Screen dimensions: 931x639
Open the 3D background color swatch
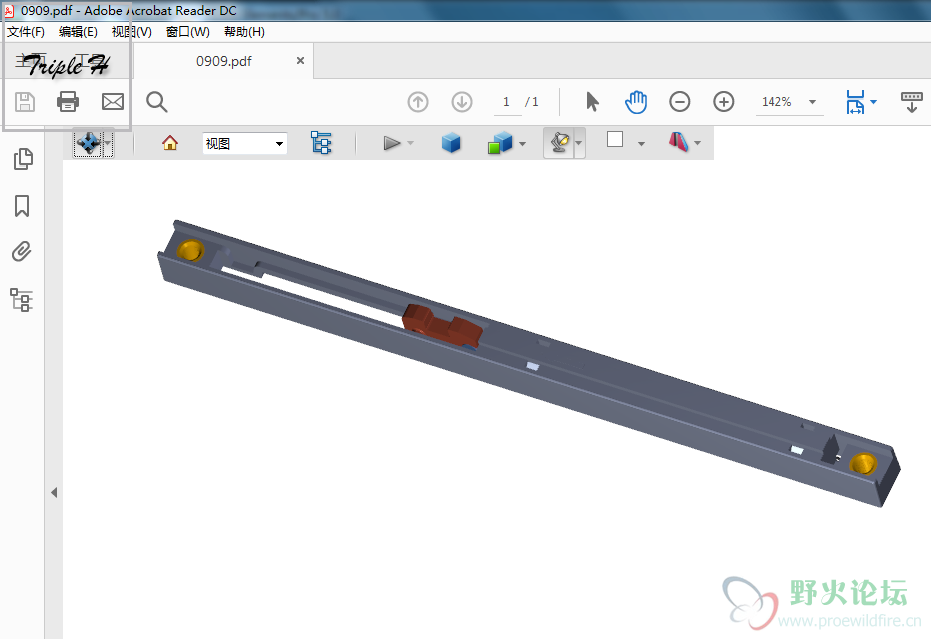coord(615,140)
